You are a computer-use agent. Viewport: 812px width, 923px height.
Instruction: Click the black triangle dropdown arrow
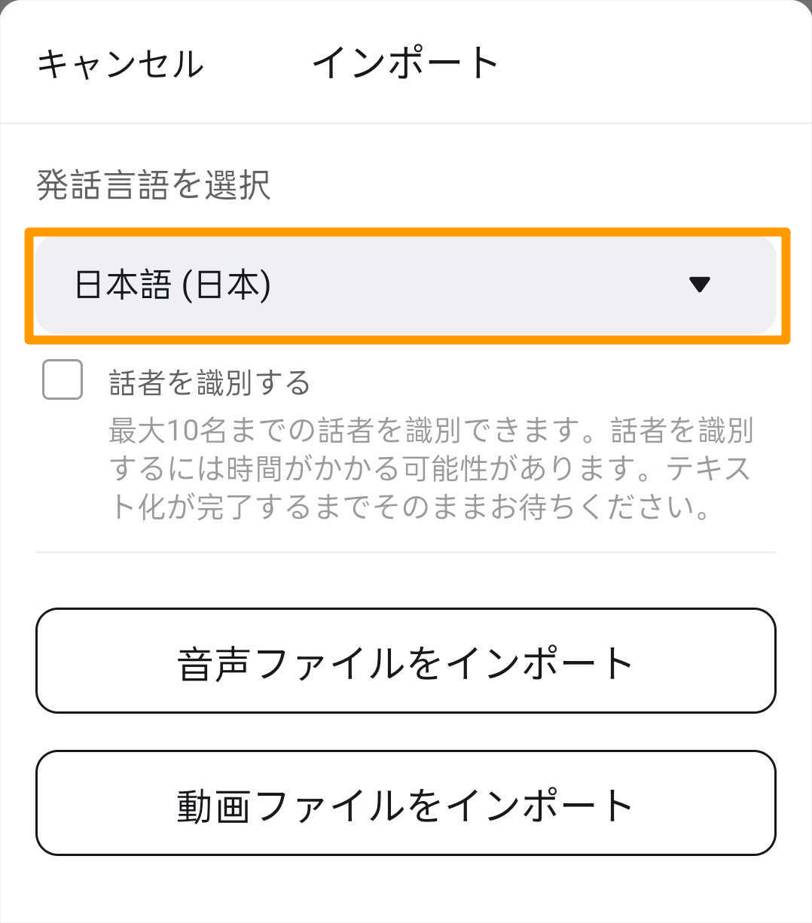[x=700, y=284]
